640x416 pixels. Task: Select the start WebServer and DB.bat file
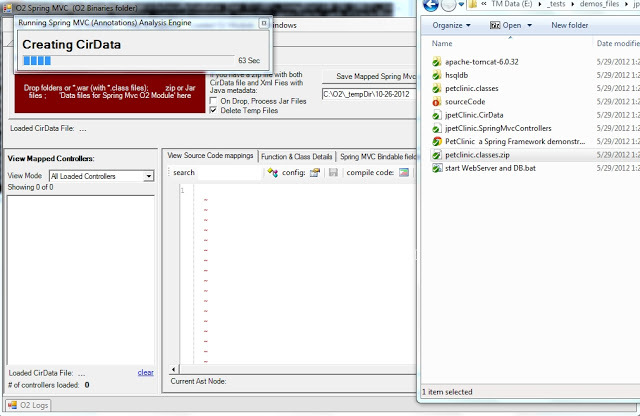(436, 168)
